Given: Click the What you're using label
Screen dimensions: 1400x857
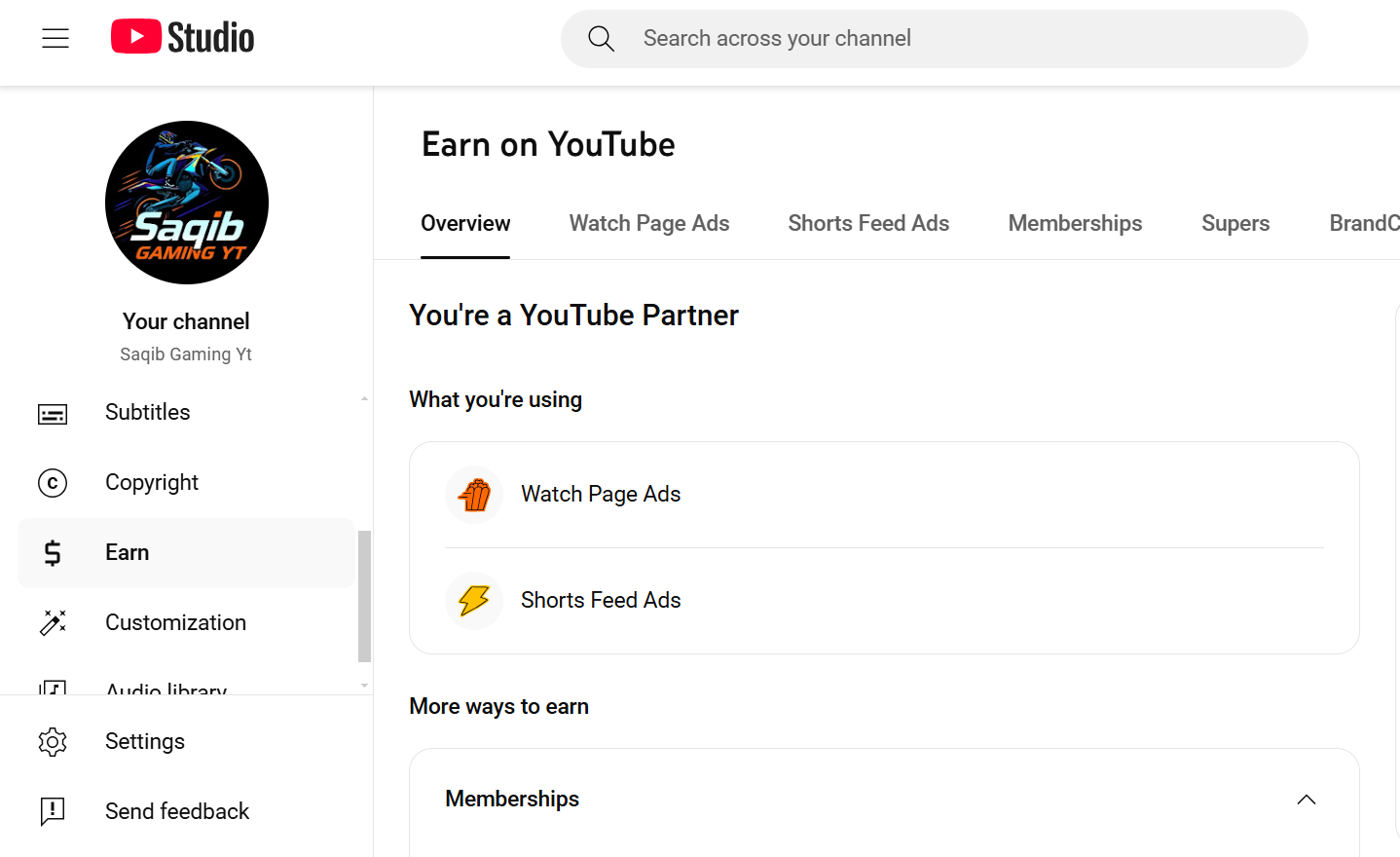Looking at the screenshot, I should (496, 400).
